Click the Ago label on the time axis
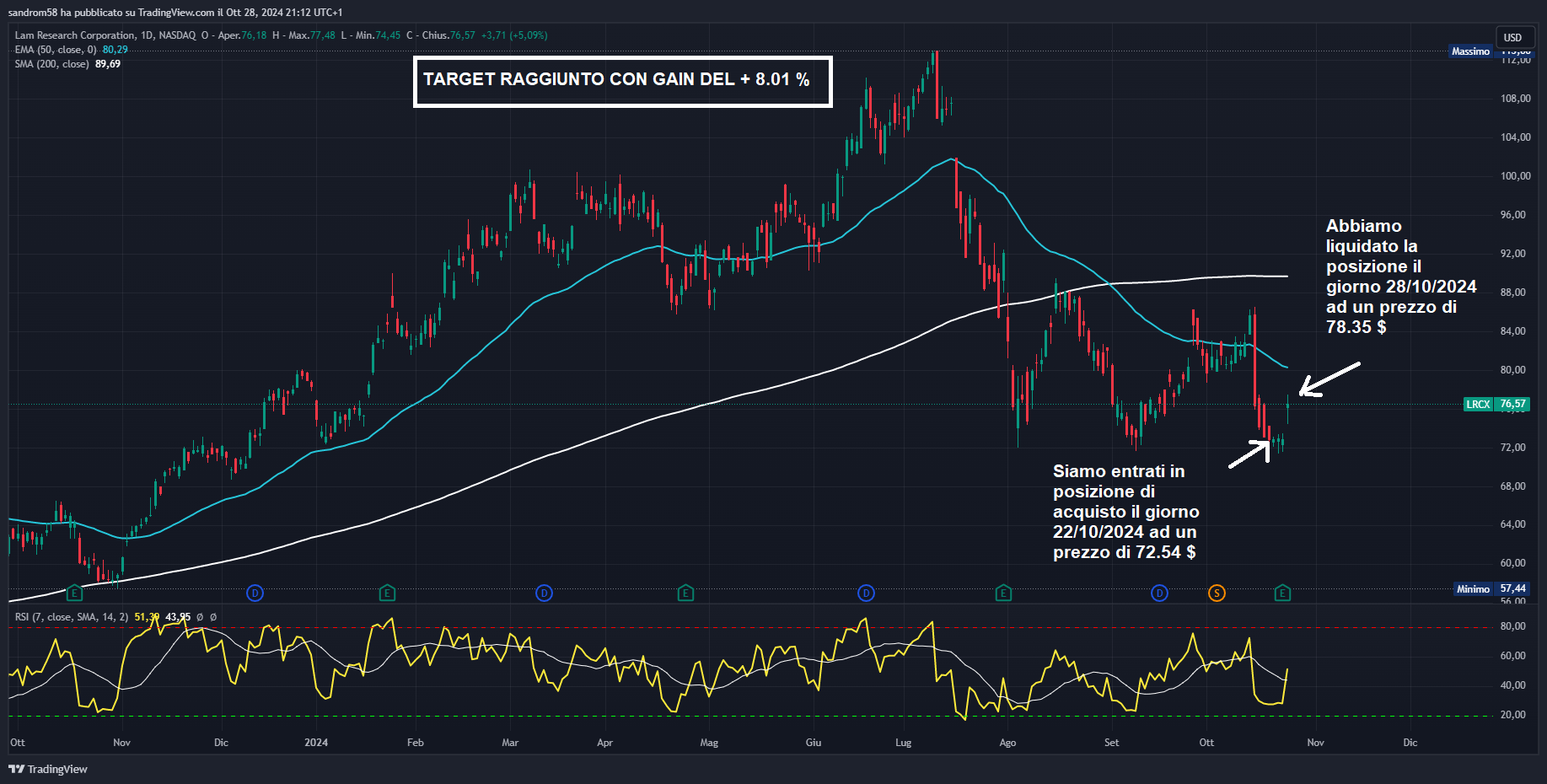 pyautogui.click(x=1007, y=743)
